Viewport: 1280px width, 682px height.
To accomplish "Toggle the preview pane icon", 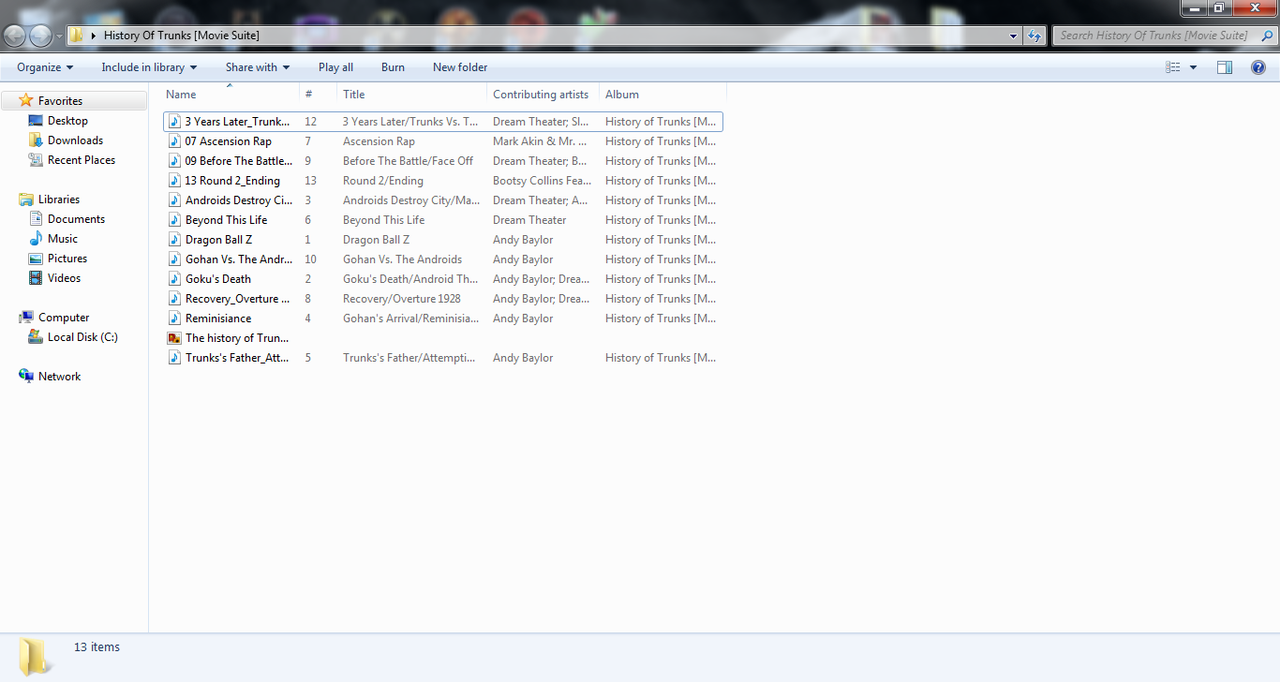I will click(1224, 67).
